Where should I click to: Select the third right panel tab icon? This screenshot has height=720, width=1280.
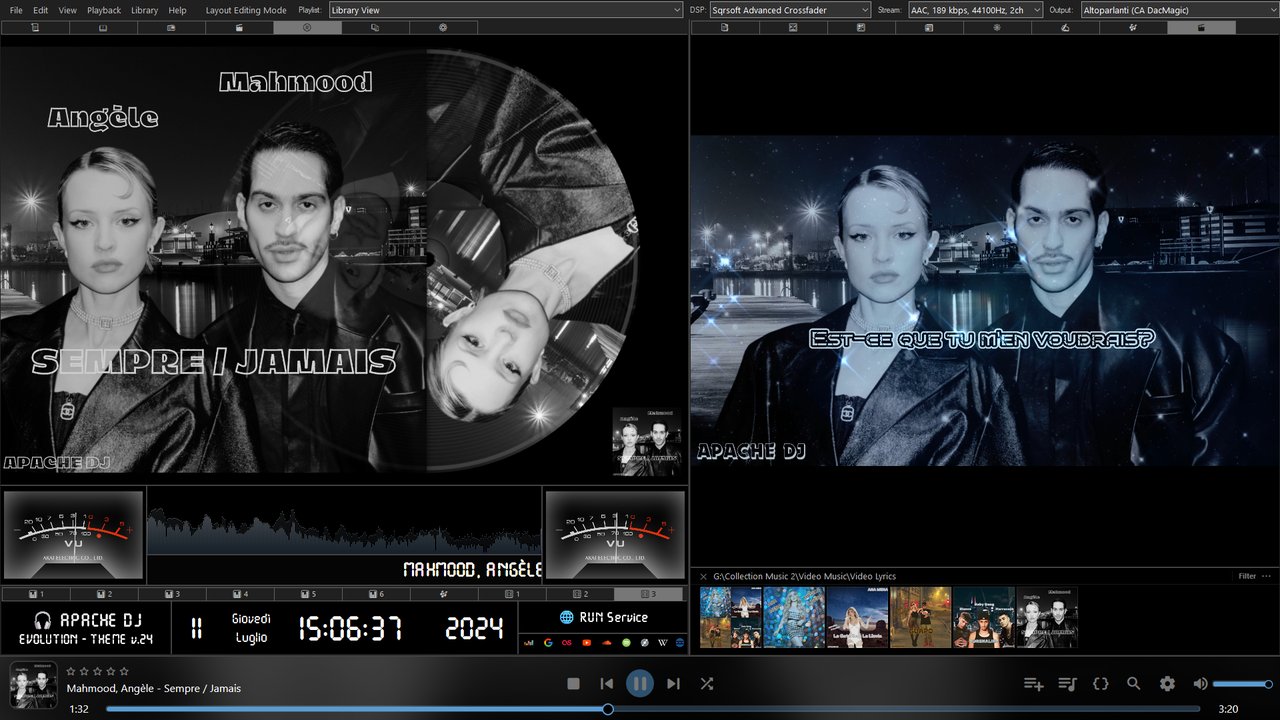861,28
